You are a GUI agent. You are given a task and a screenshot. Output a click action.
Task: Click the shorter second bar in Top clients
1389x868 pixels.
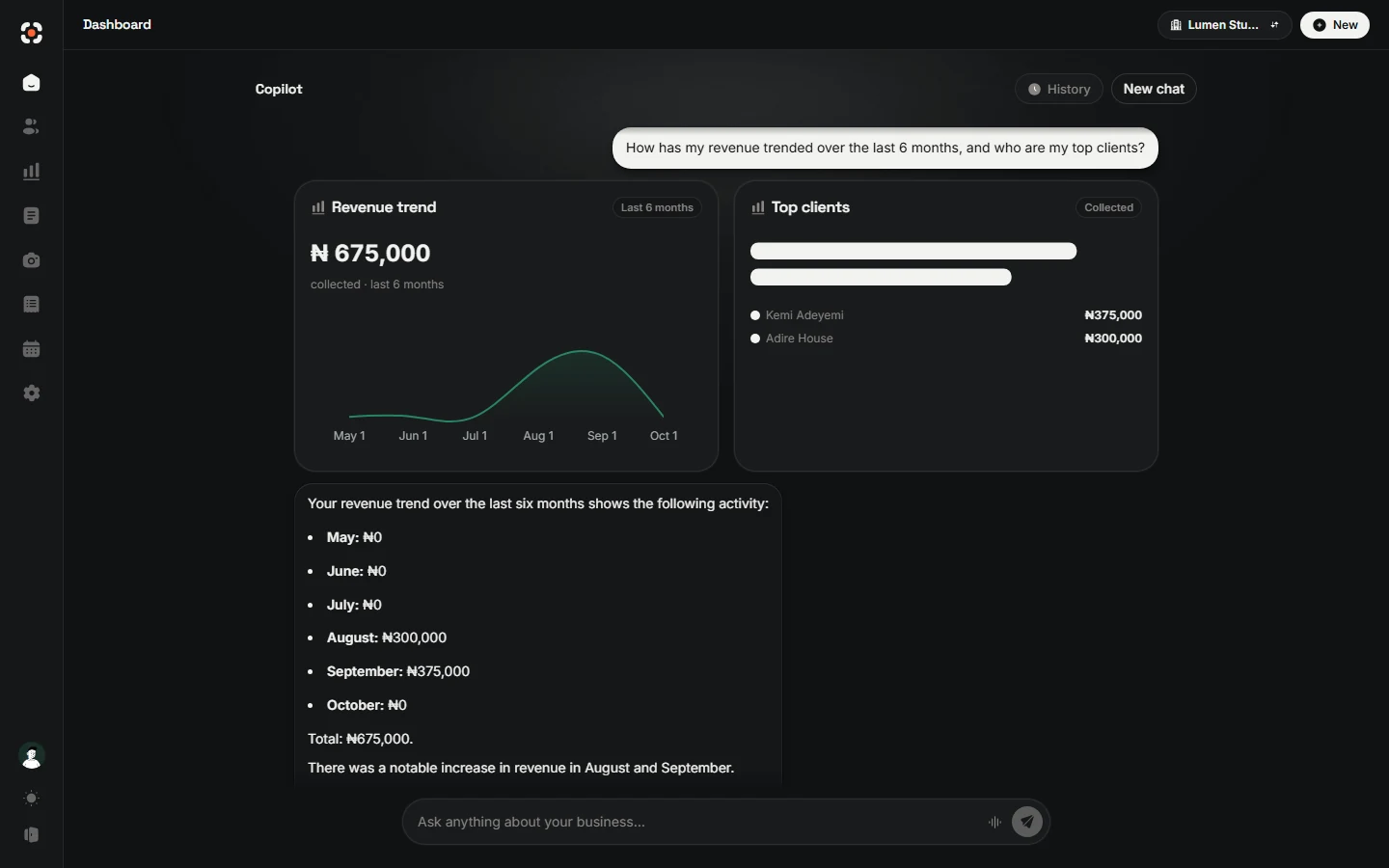click(881, 277)
